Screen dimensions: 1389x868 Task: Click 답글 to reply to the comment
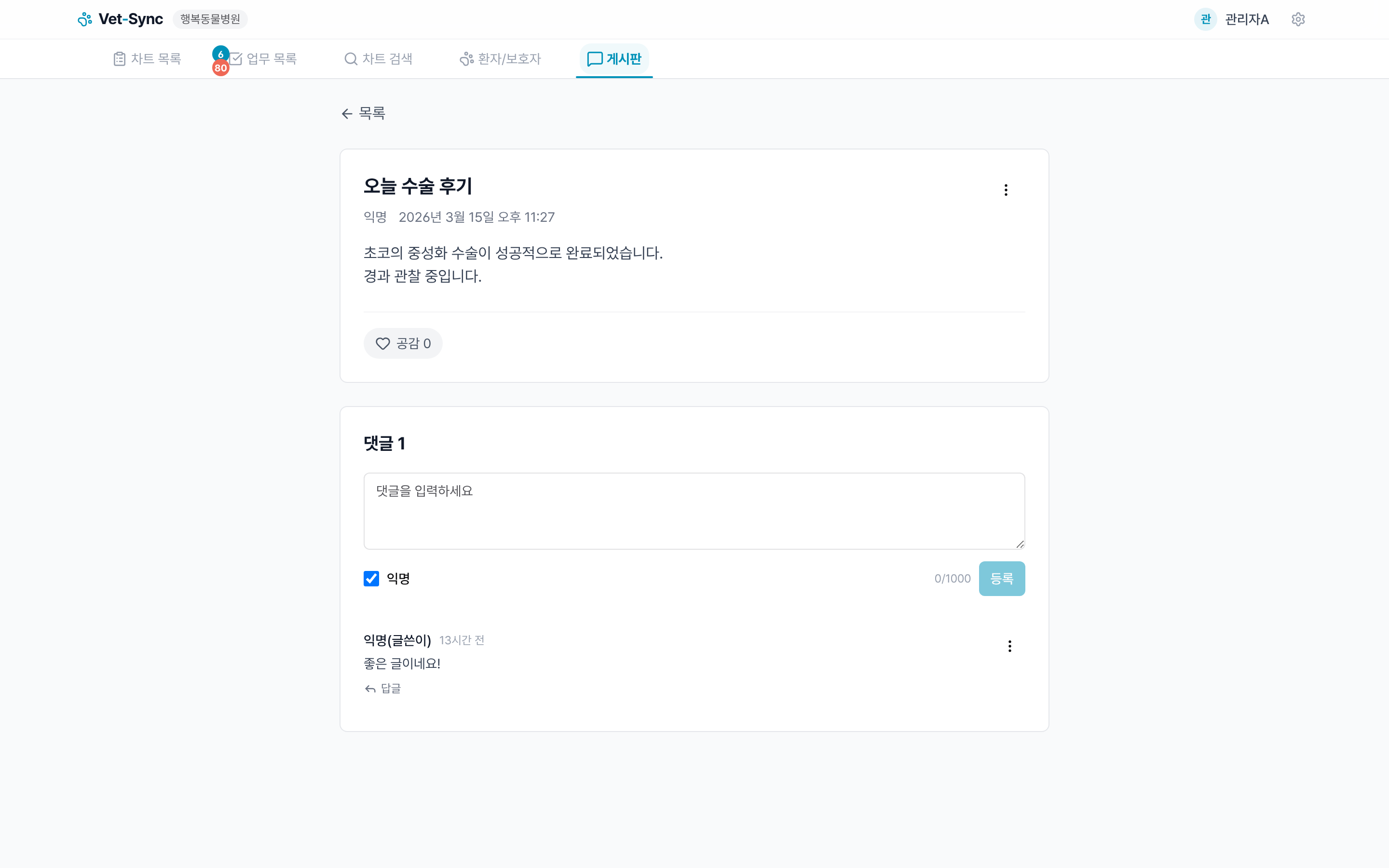coord(383,688)
